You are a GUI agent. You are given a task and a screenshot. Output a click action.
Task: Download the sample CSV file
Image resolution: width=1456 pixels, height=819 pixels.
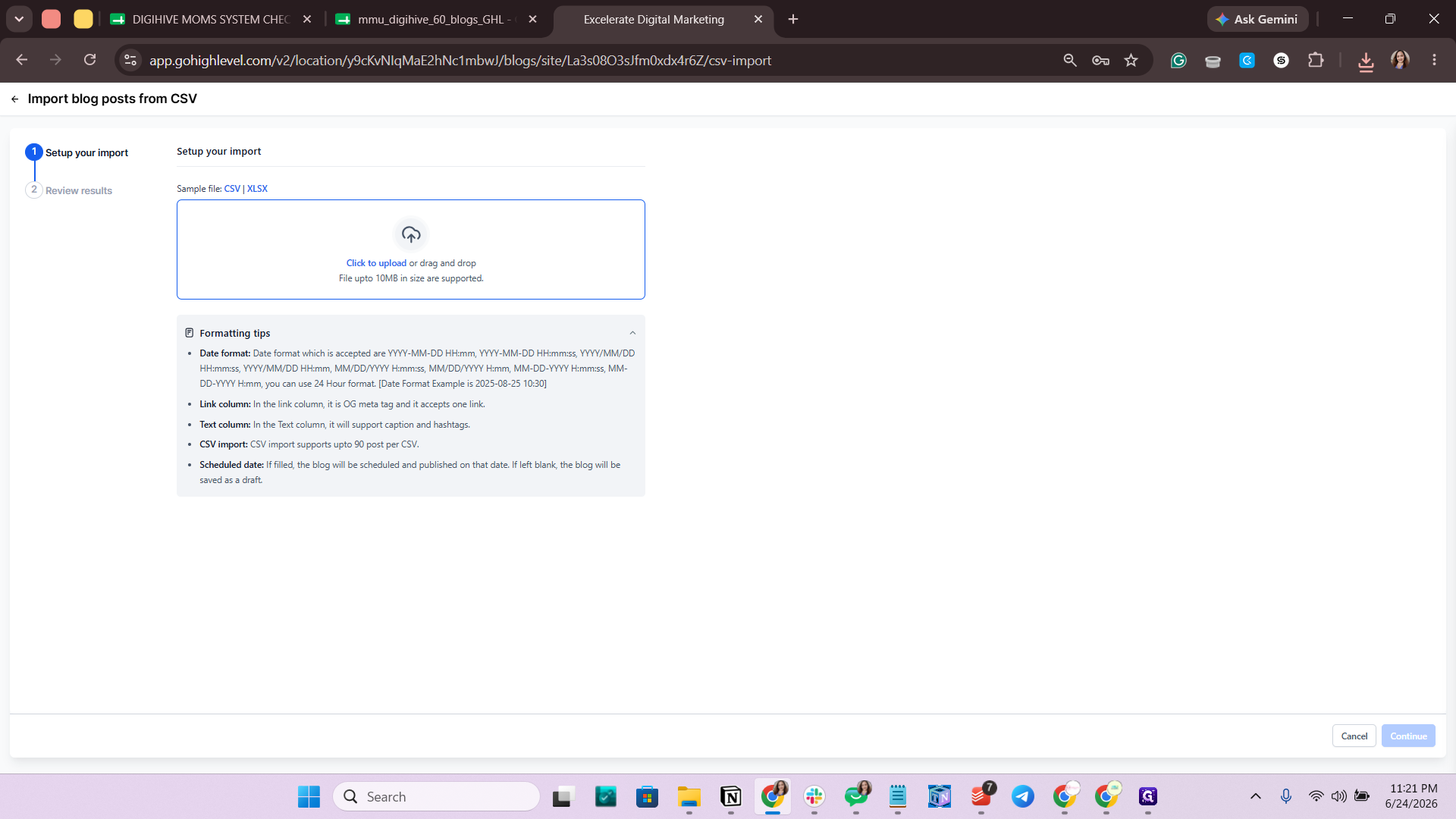[x=232, y=189]
